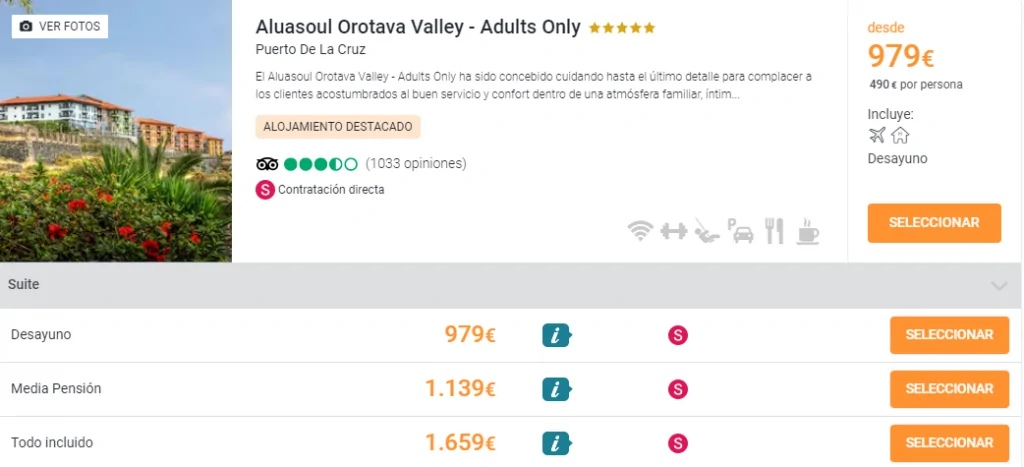Click the airplane flight included icon
Screen dimensions: 1024x467
[x=877, y=136]
